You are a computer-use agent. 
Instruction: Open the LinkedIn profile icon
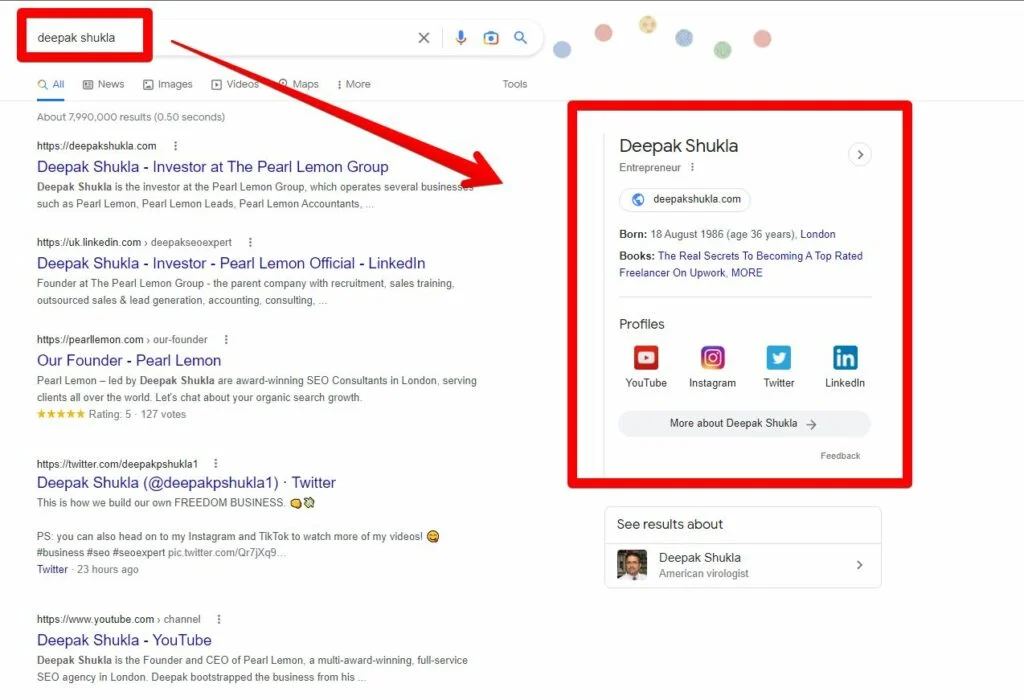pyautogui.click(x=845, y=358)
